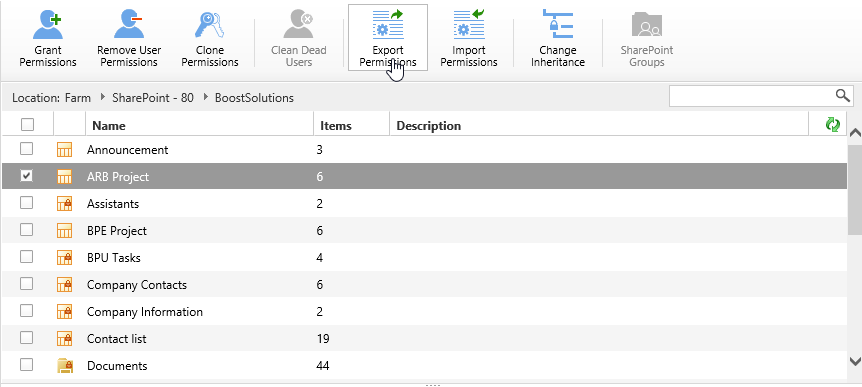Image resolution: width=862 pixels, height=387 pixels.
Task: Click the search magnifier icon
Action: pos(843,96)
